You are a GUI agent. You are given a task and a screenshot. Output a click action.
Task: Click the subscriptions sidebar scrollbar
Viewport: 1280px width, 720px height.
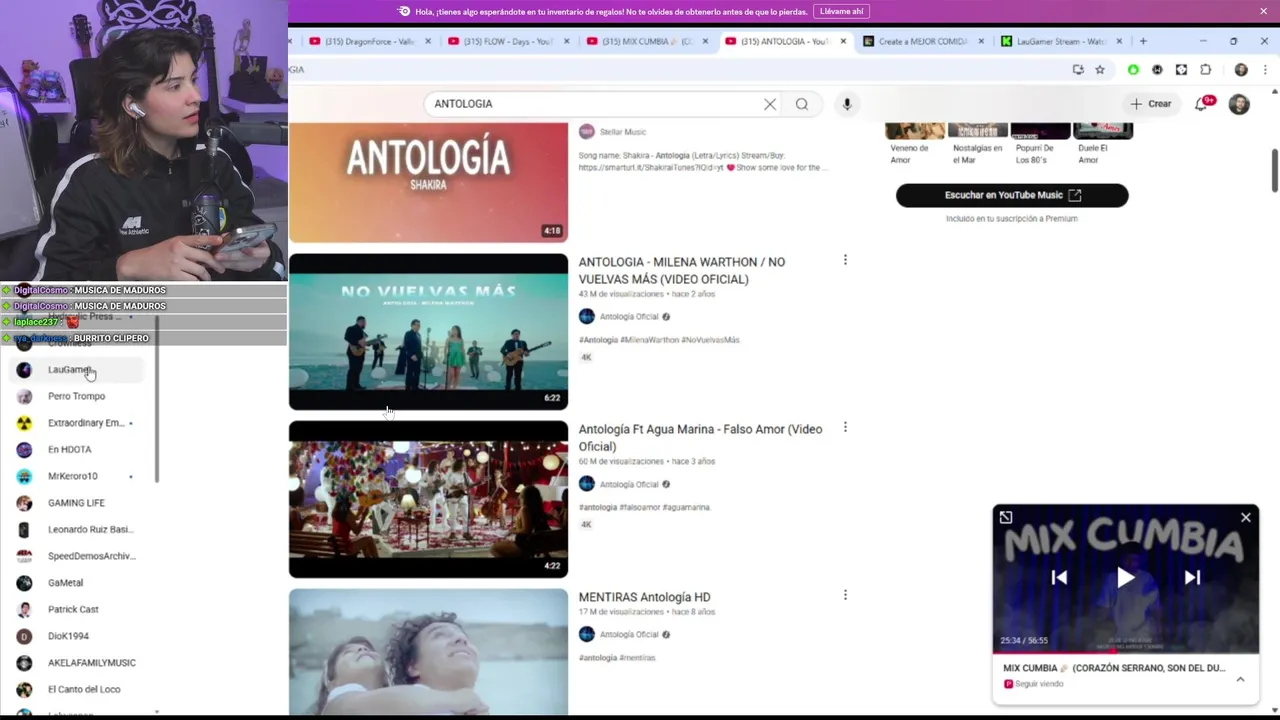pyautogui.click(x=157, y=400)
